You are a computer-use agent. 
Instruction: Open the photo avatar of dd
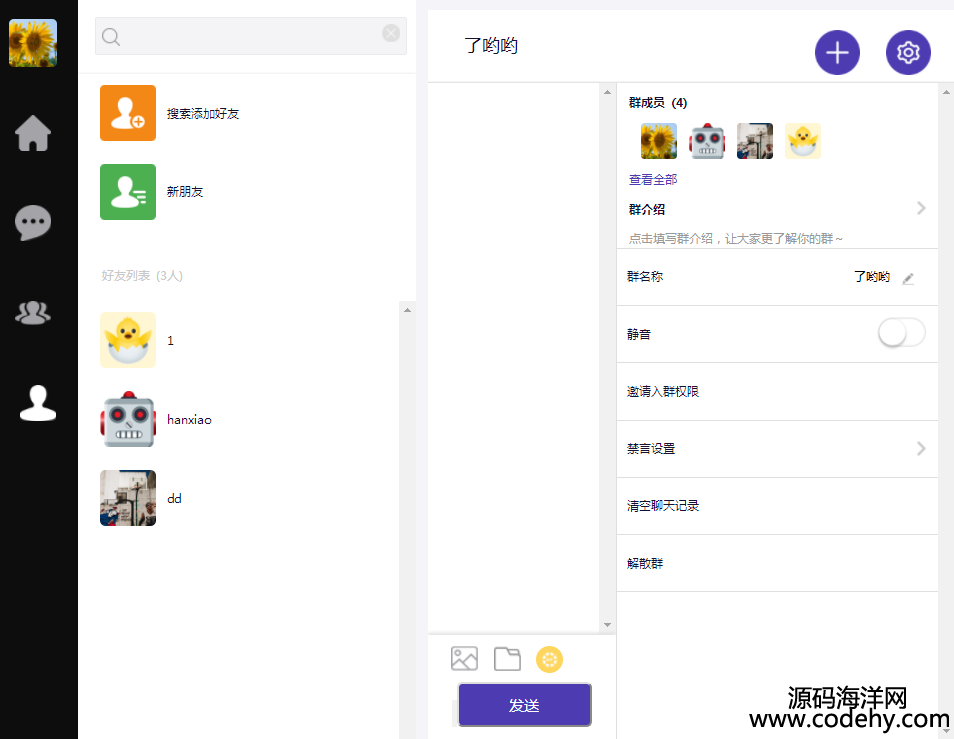click(x=128, y=498)
